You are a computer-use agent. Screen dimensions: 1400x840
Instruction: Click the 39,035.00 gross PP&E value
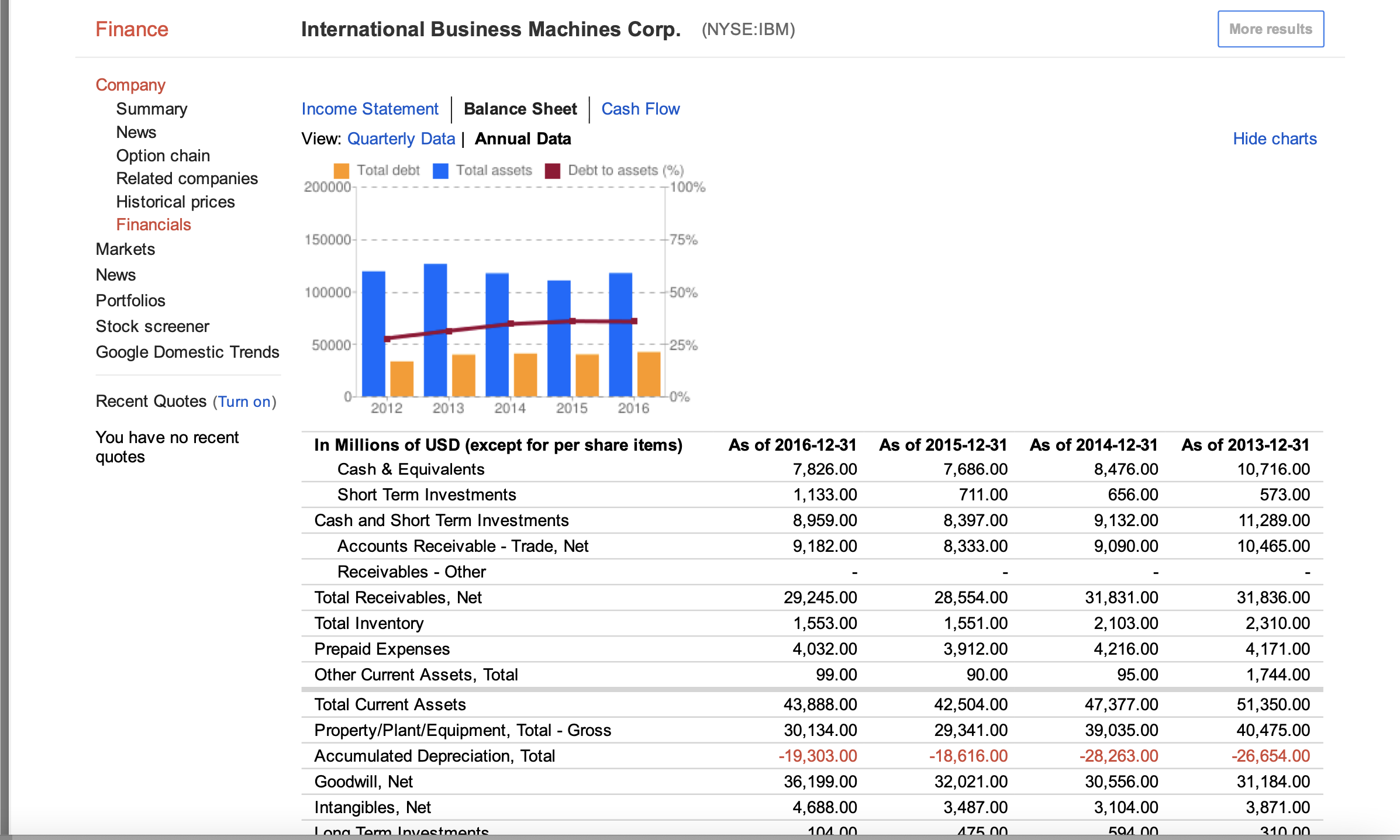click(1121, 730)
